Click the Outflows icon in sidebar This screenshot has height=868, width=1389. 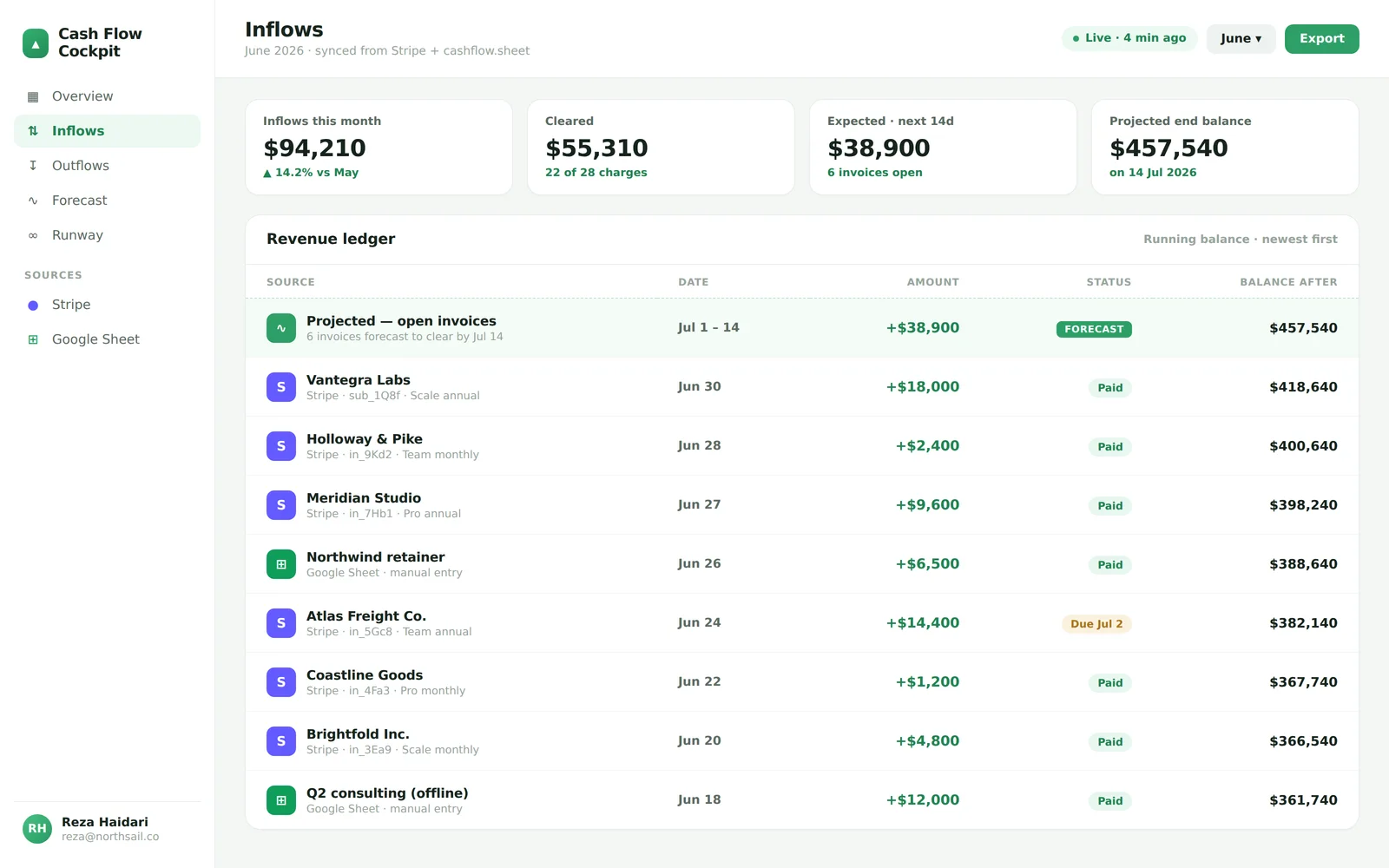33,166
